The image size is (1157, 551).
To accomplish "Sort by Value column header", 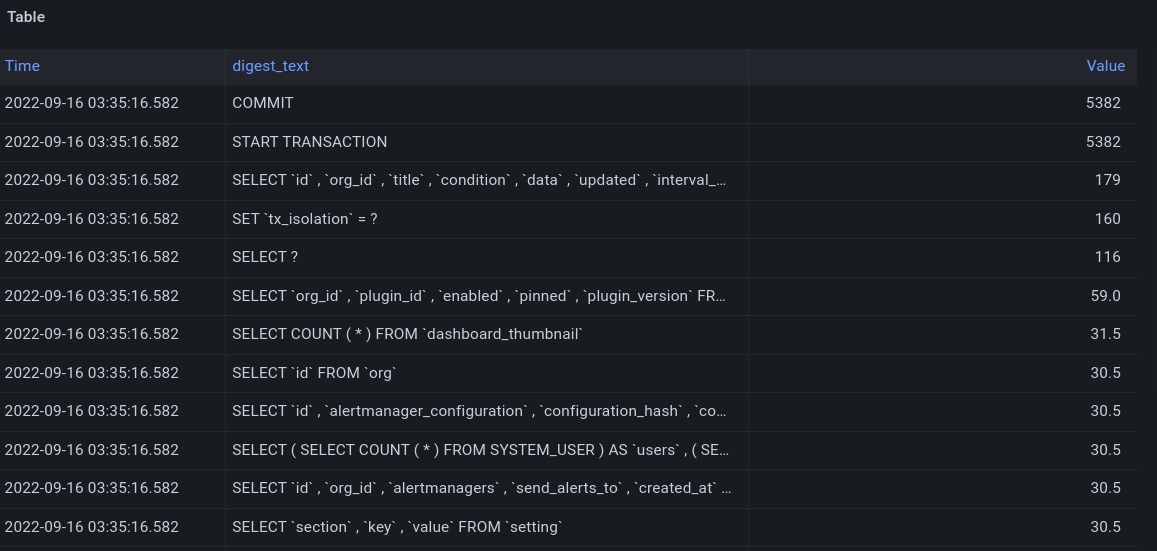I will click(1105, 66).
